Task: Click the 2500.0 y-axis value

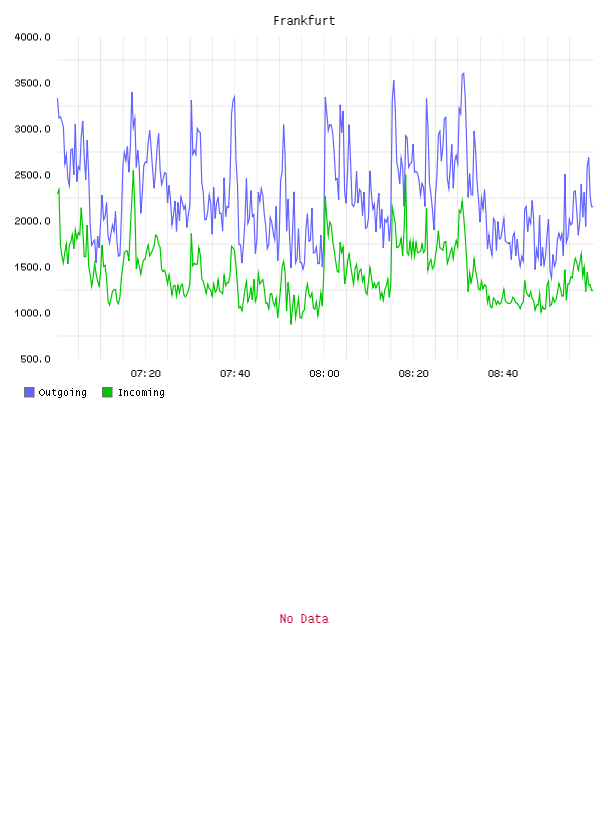Action: pyautogui.click(x=32, y=175)
